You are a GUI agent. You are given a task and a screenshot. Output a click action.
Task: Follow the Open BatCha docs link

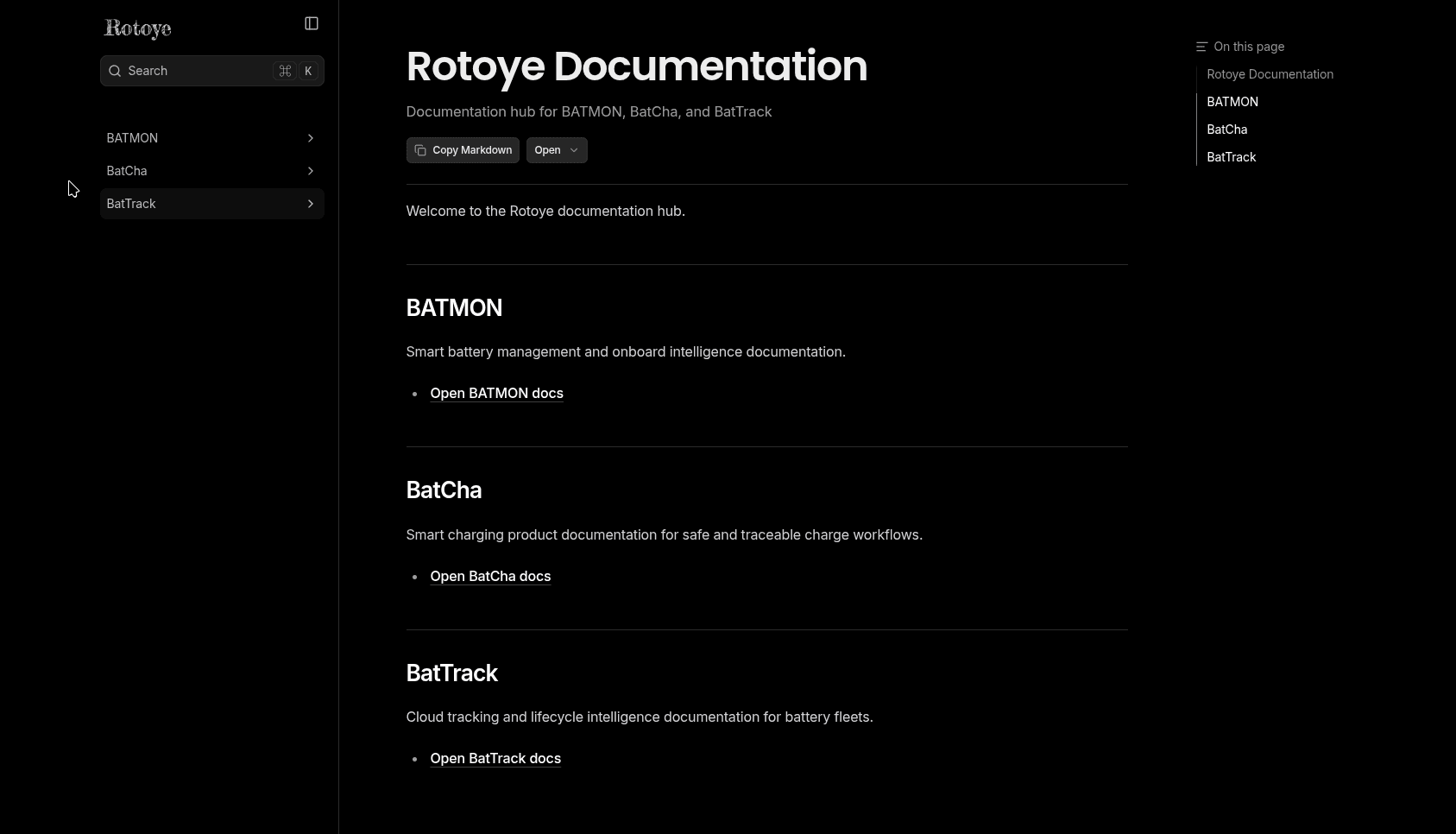pyautogui.click(x=490, y=577)
